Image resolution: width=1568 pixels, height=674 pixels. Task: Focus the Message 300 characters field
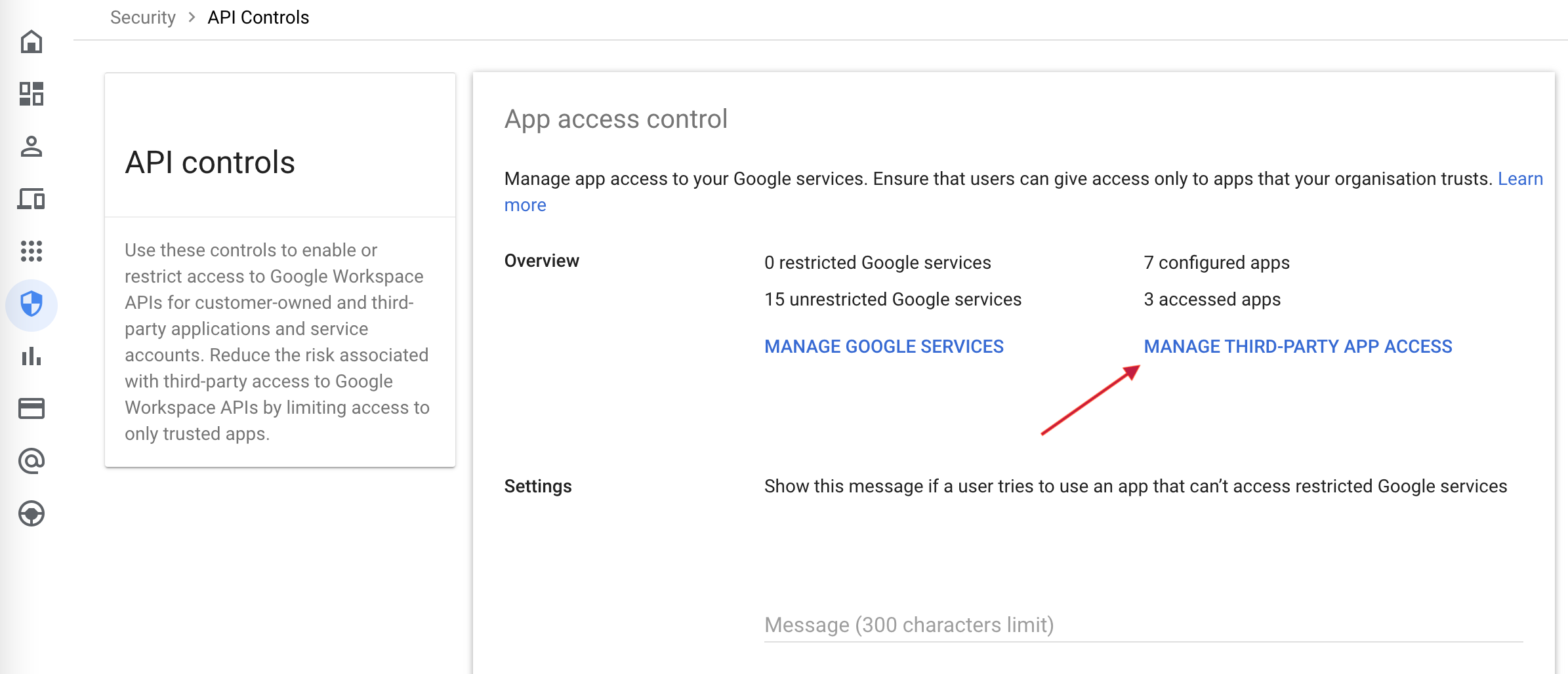pos(1143,625)
